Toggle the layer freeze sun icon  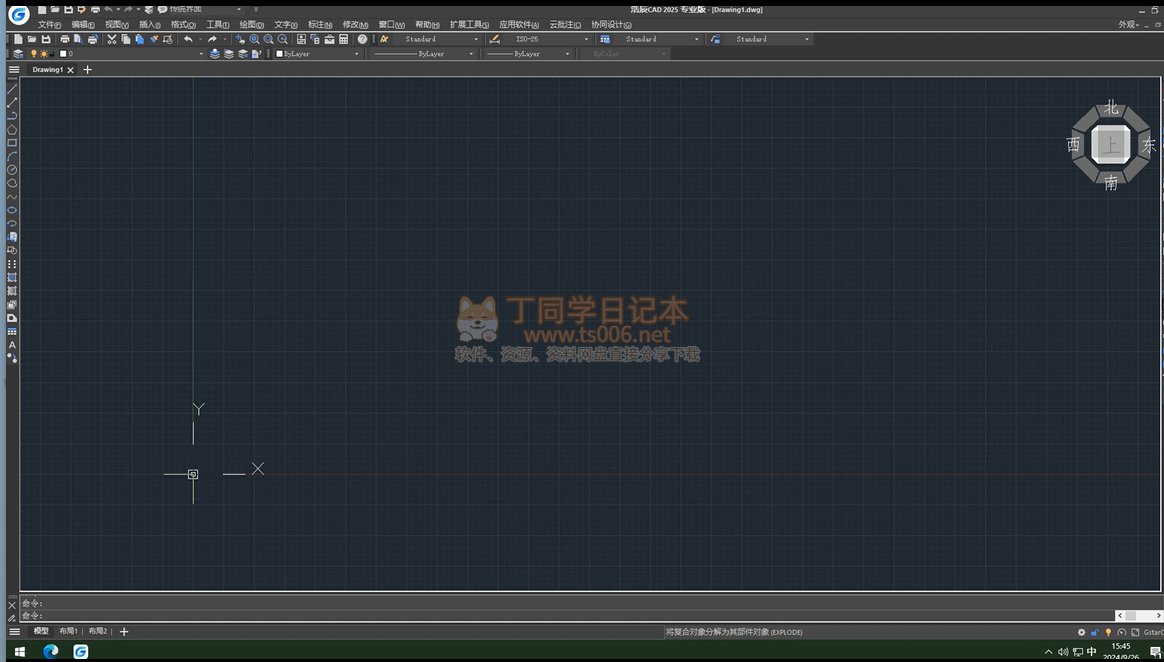(43, 54)
